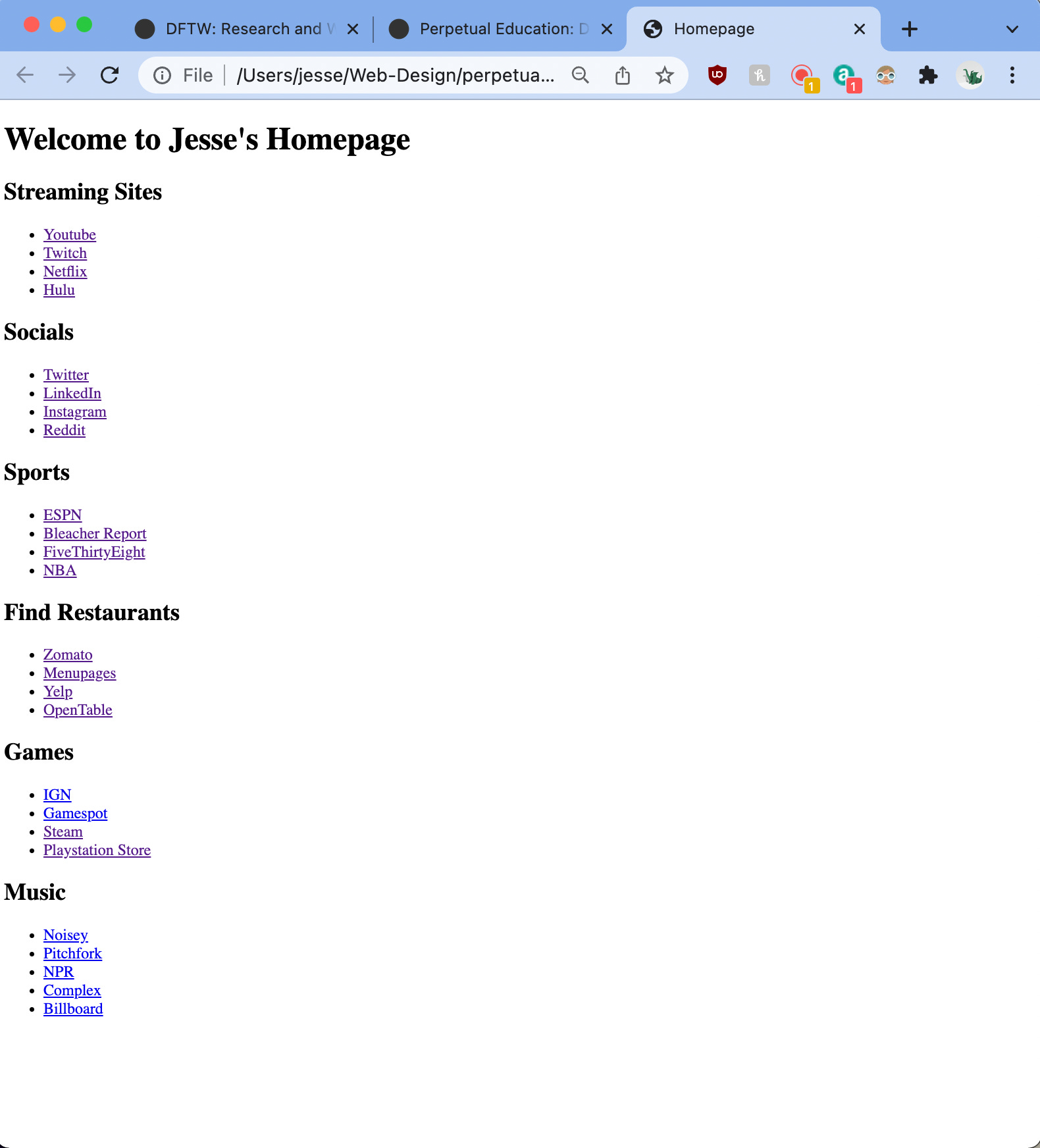This screenshot has width=1040, height=1148.
Task: Open the Chrome three-dot menu
Action: (1012, 75)
